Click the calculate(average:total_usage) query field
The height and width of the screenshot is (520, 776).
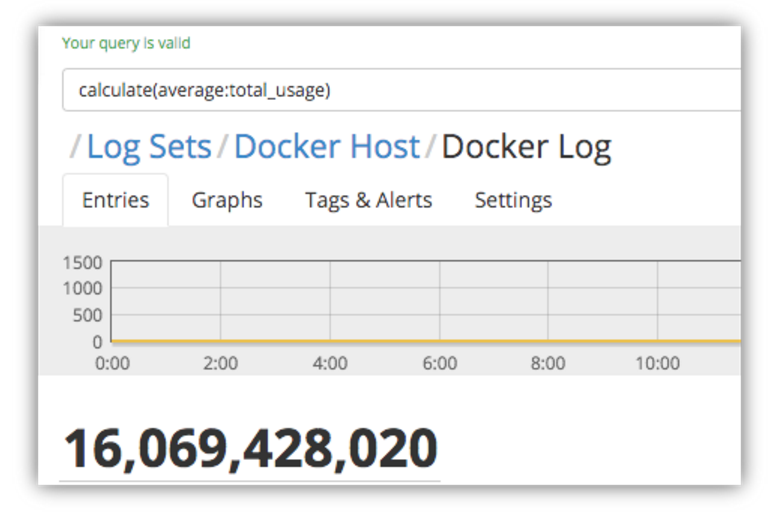coord(400,90)
